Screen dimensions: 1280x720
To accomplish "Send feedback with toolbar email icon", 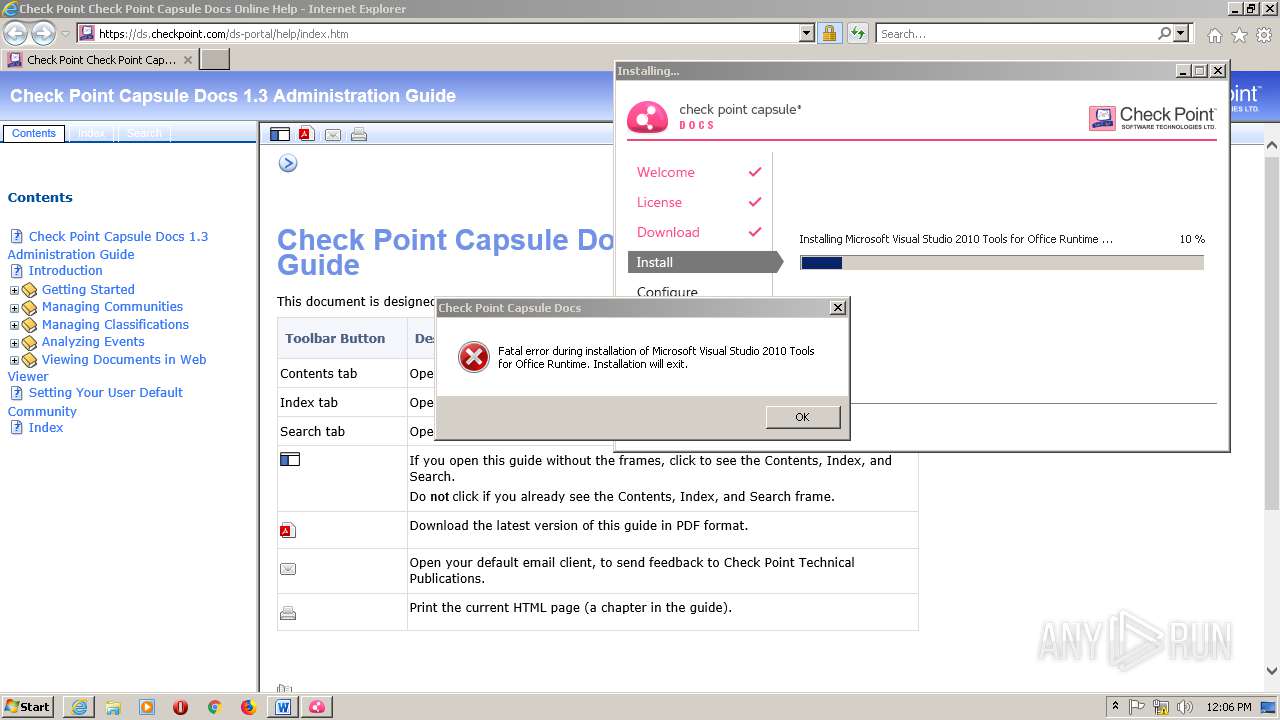I will [333, 134].
